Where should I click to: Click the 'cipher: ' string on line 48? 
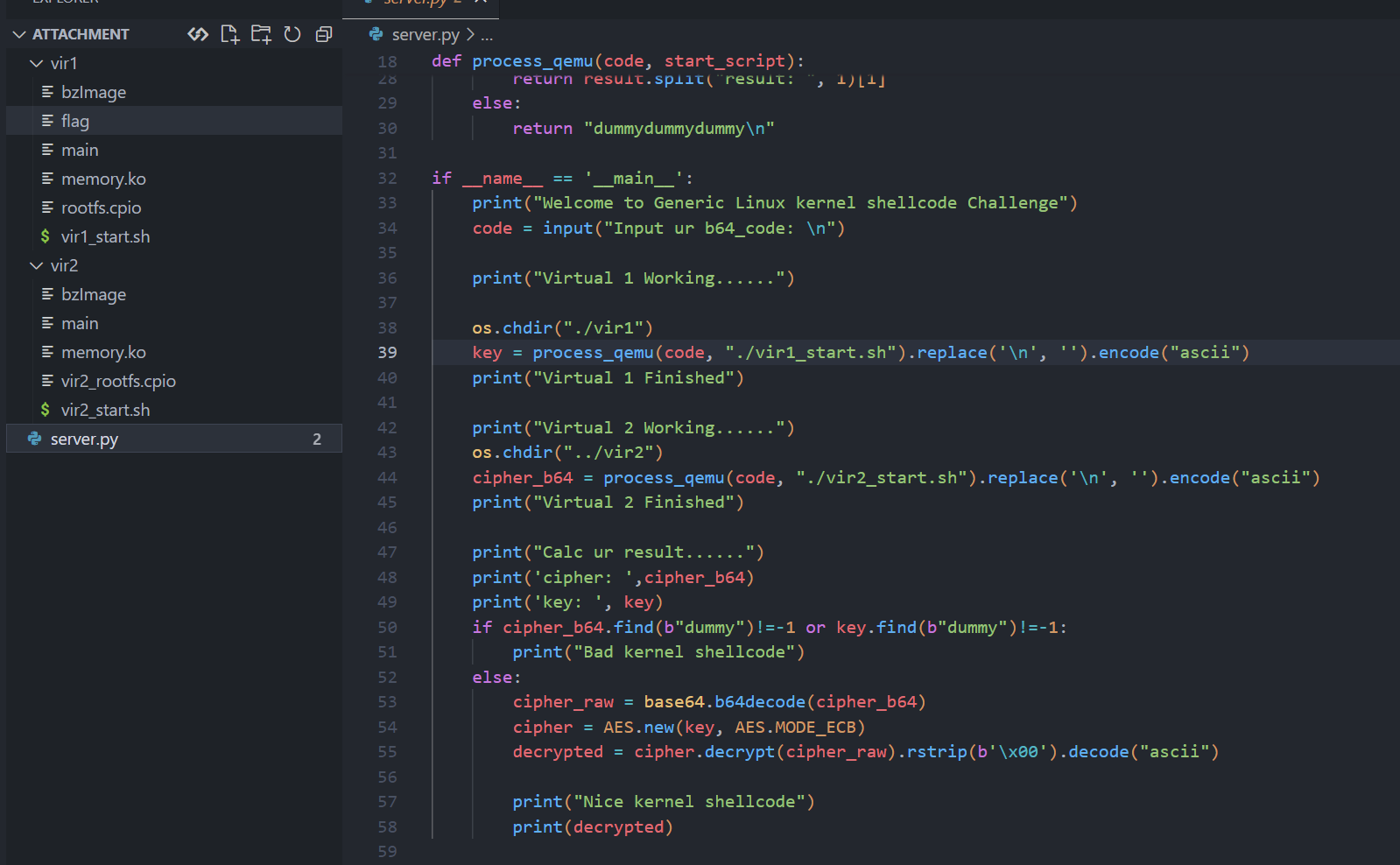(x=583, y=578)
